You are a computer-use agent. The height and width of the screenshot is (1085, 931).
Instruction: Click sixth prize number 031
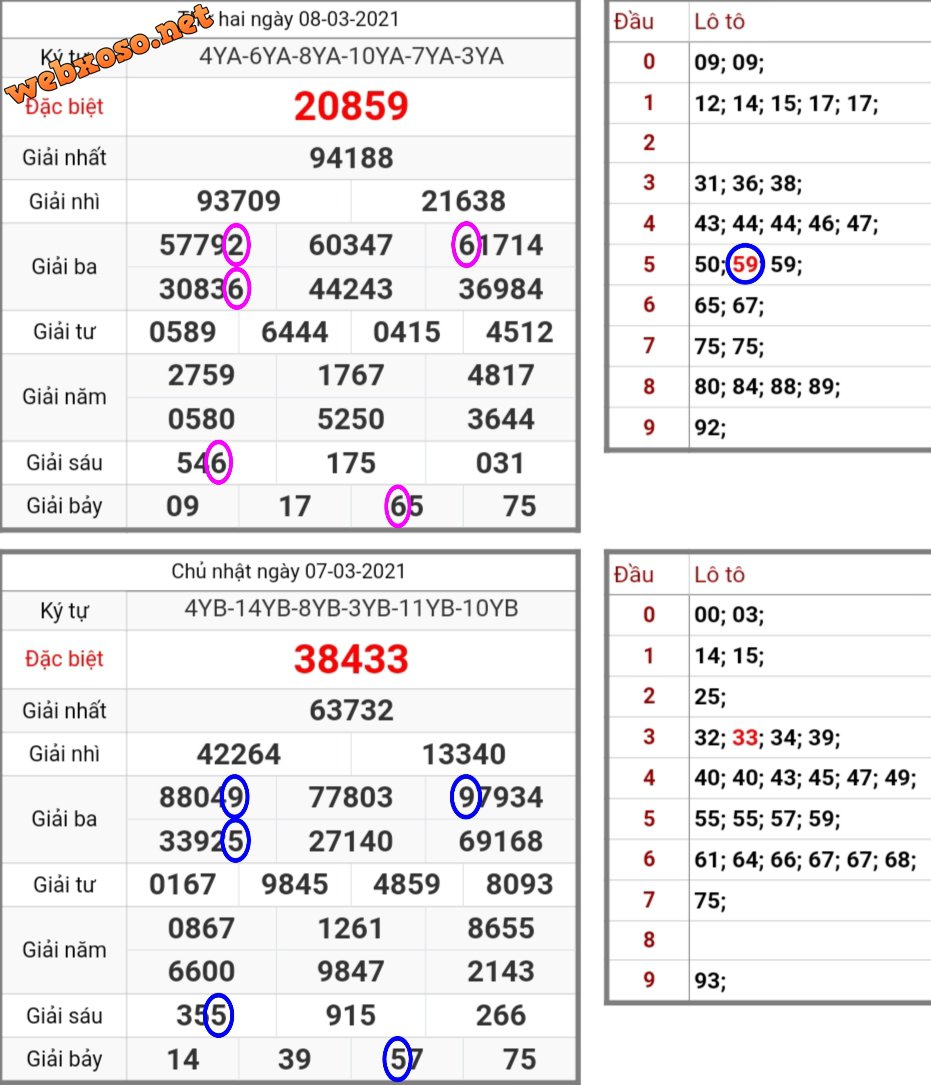[x=500, y=464]
